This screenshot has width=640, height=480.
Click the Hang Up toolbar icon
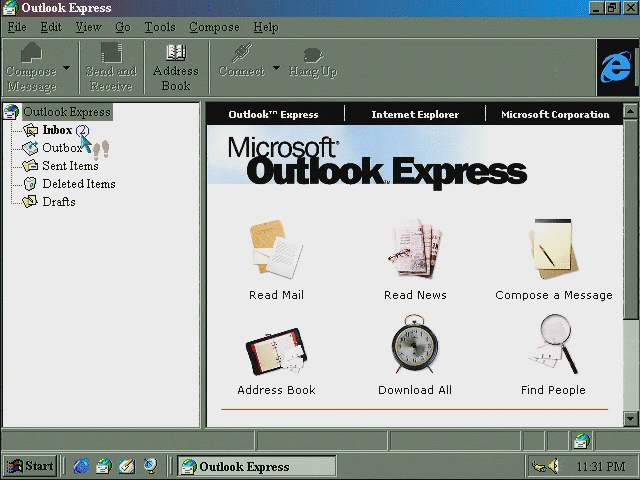point(313,55)
